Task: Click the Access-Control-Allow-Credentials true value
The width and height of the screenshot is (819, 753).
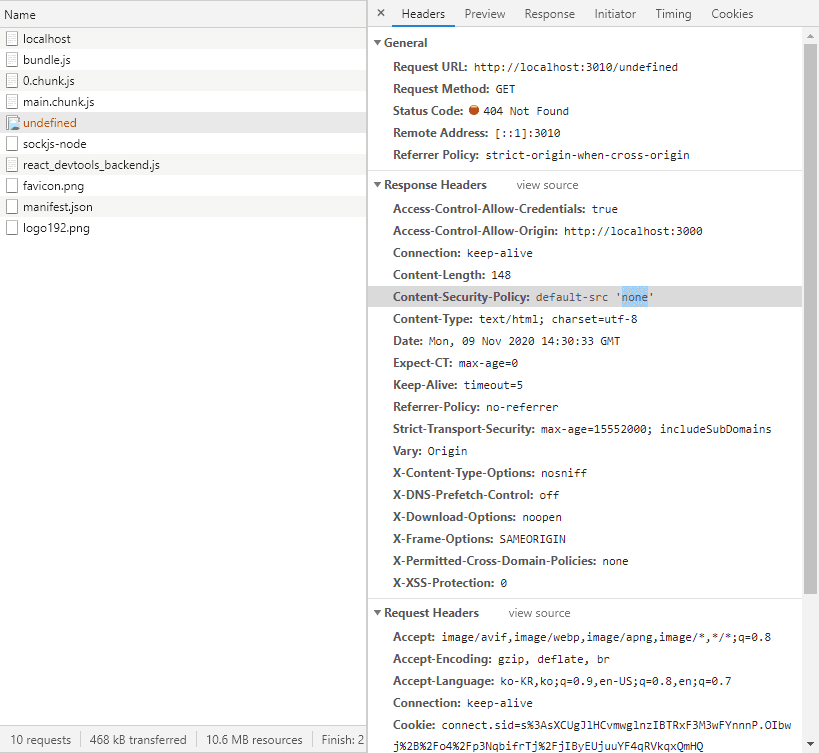Action: click(x=604, y=209)
